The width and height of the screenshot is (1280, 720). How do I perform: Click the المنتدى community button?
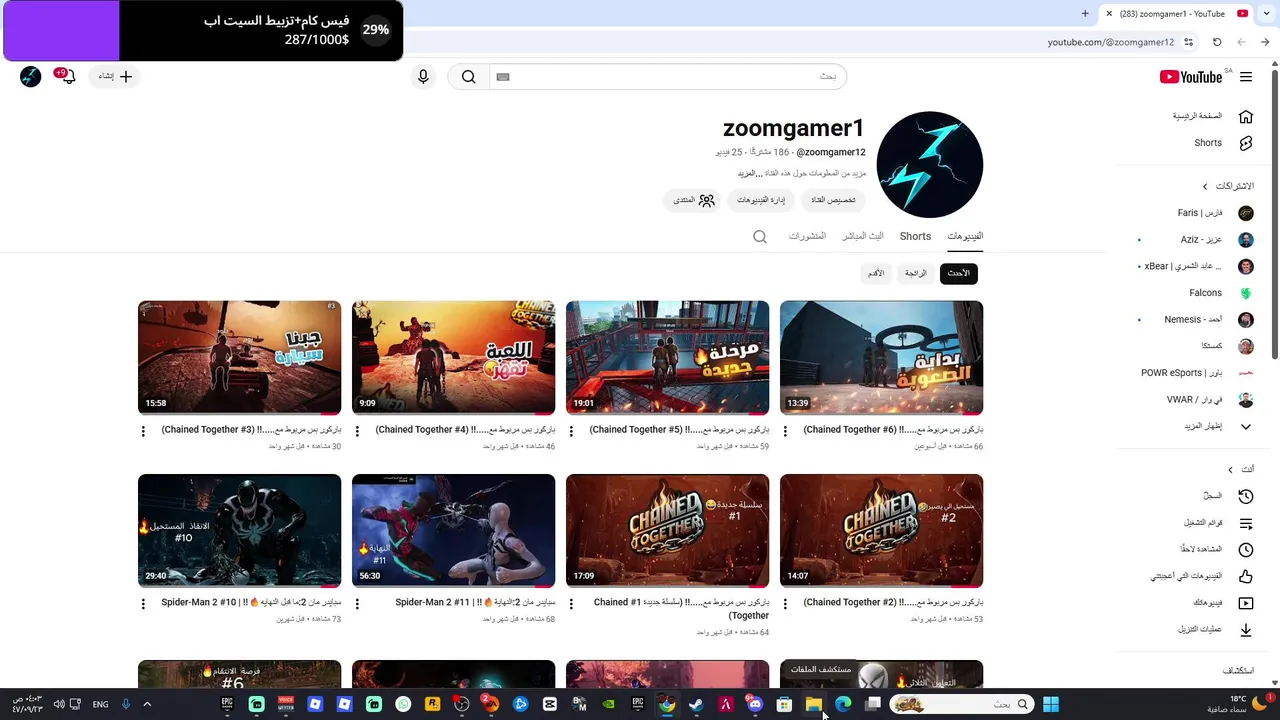tap(693, 200)
